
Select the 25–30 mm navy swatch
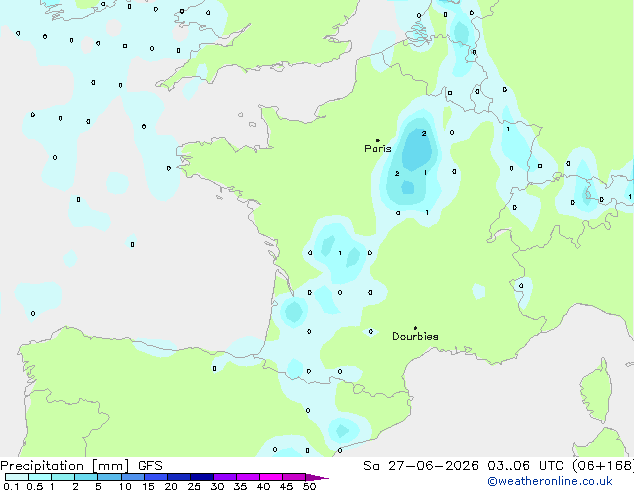(x=201, y=477)
